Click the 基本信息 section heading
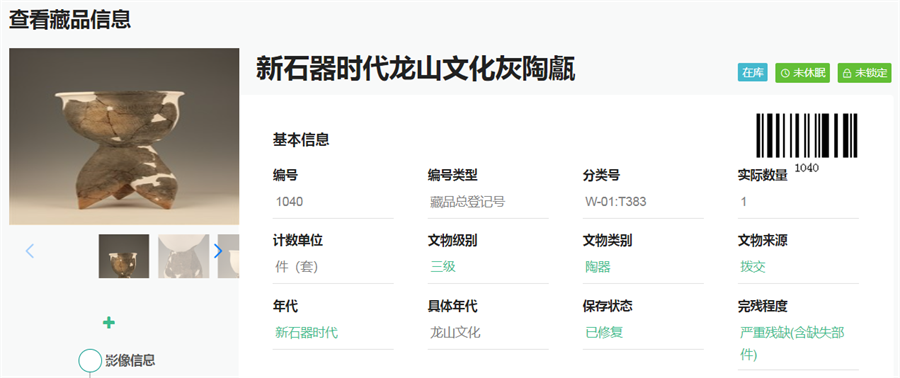Image resolution: width=900 pixels, height=378 pixels. pyautogui.click(x=301, y=140)
